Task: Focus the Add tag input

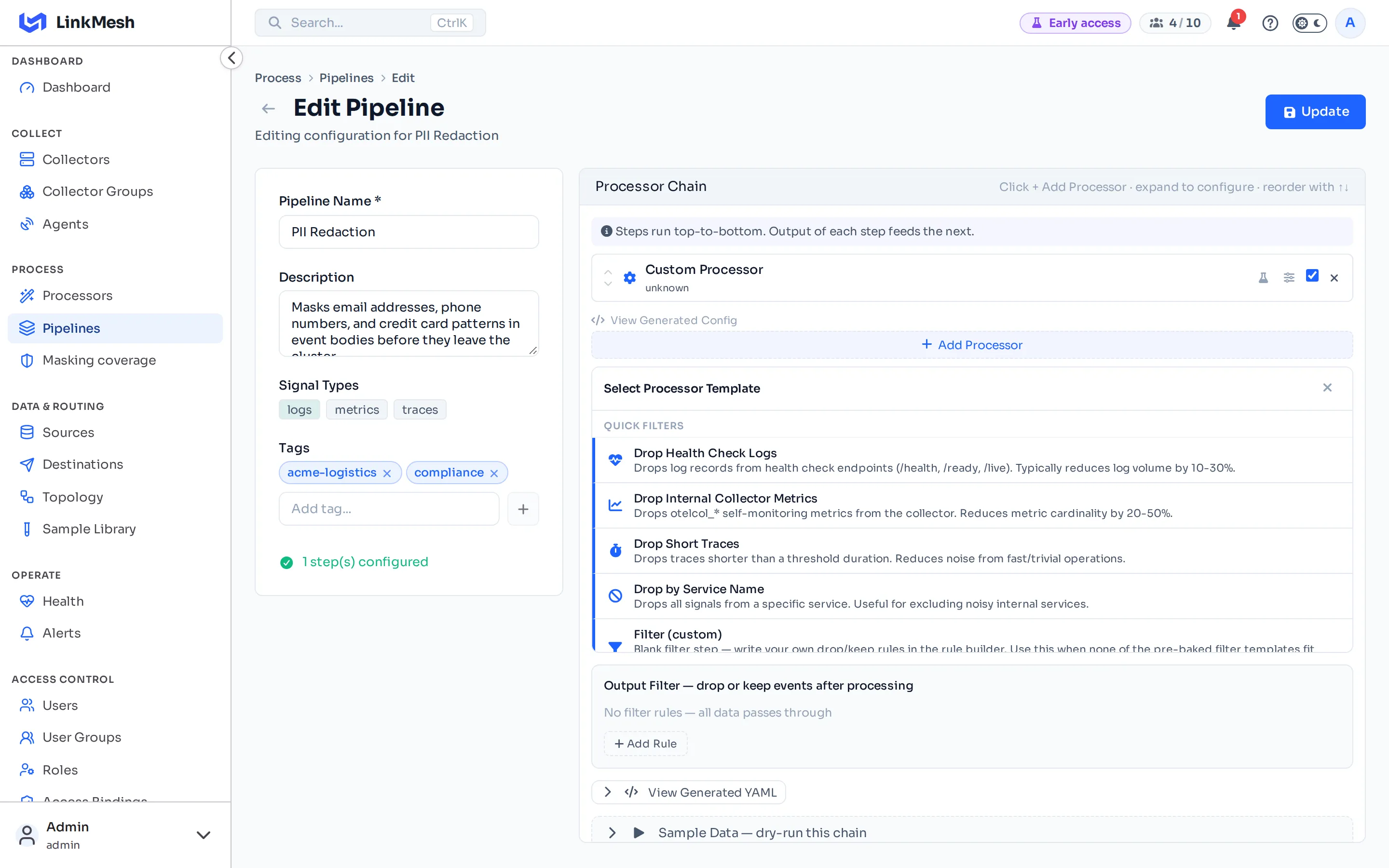Action: click(389, 509)
